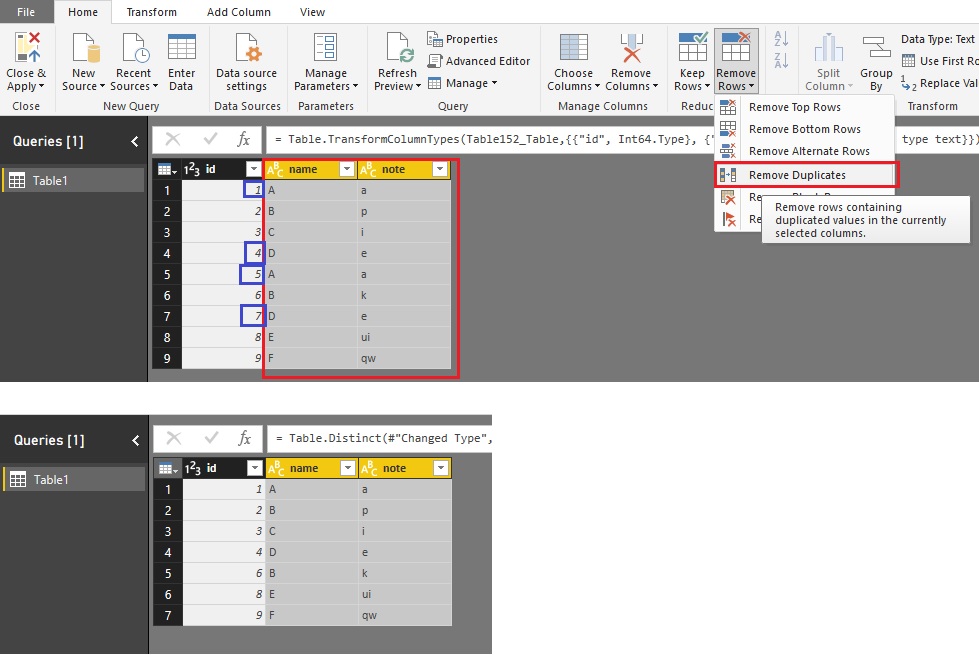Screen dimensions: 979x655
Task: Open the note column filter in lower table
Action: pyautogui.click(x=441, y=468)
